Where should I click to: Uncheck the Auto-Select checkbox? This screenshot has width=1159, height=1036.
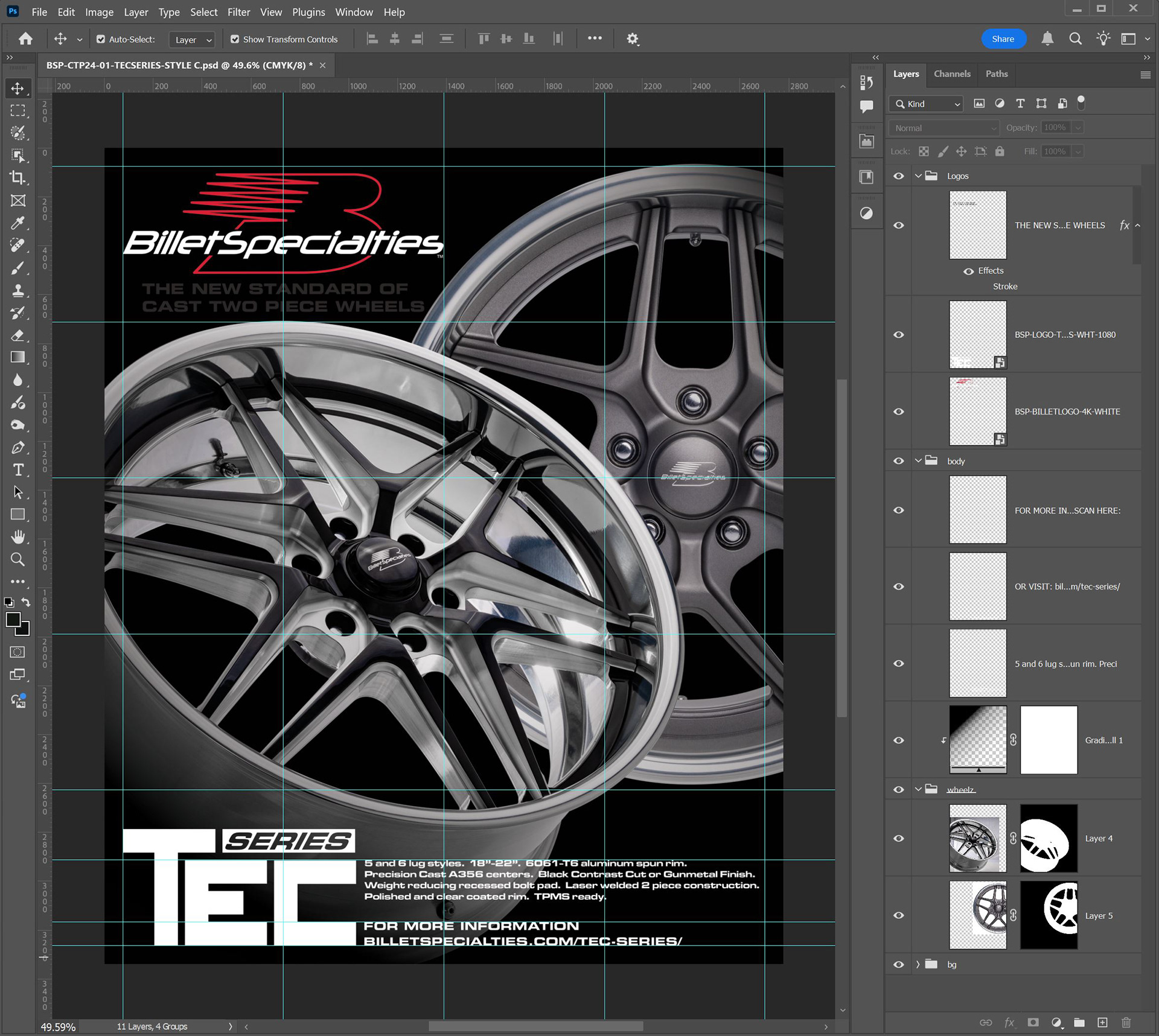[x=101, y=39]
